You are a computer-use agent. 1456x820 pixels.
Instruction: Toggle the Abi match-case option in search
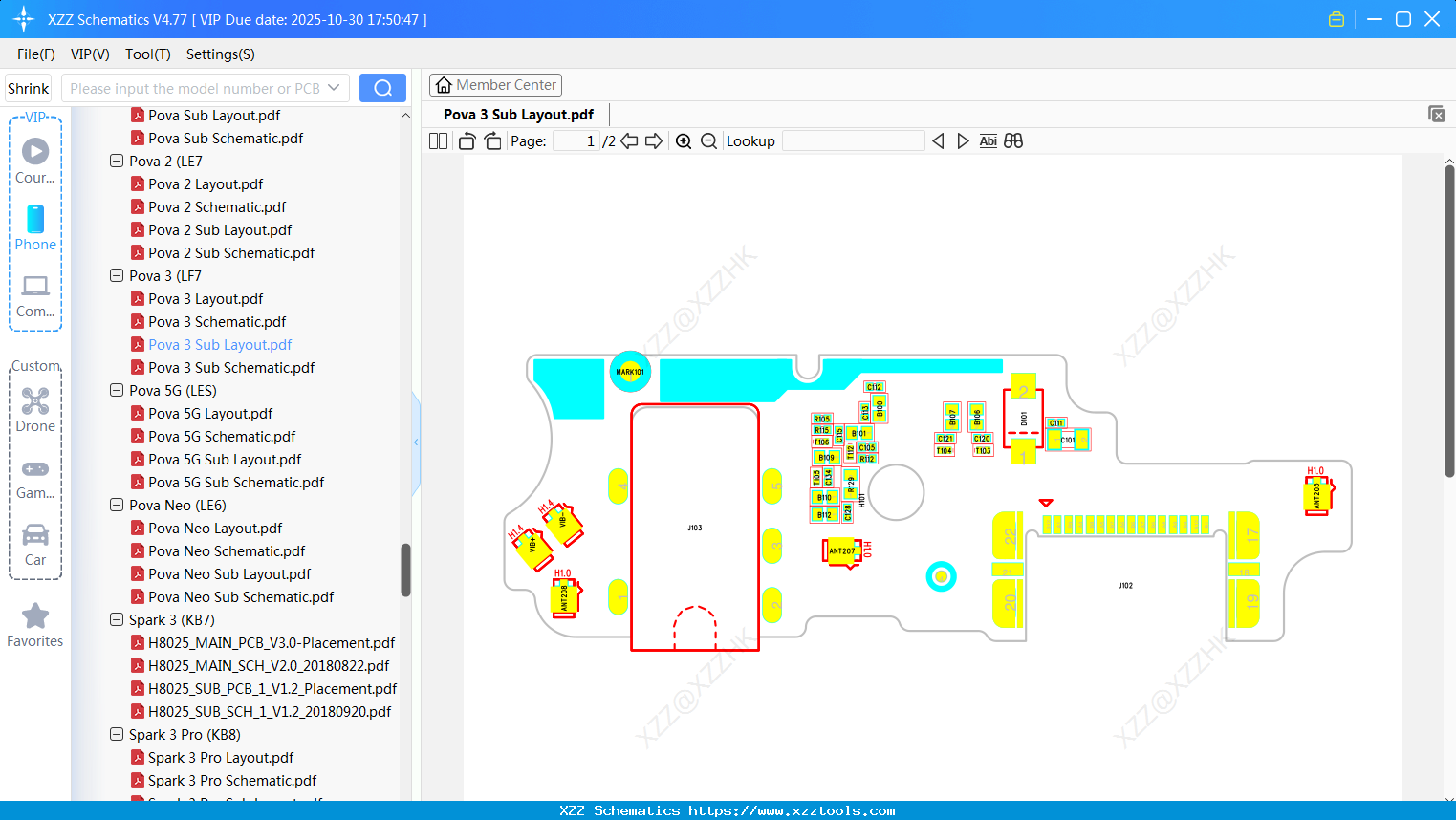point(988,140)
